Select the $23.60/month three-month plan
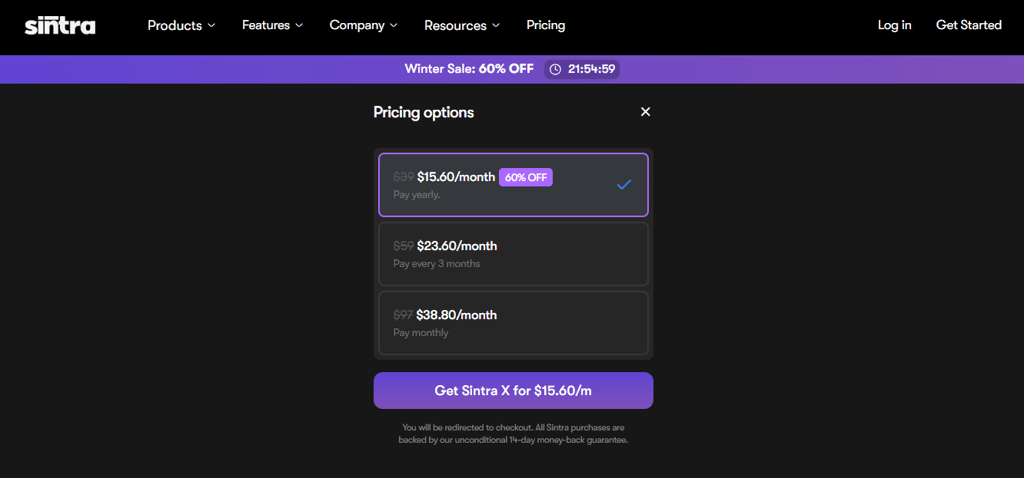Viewport: 1024px width, 478px height. pos(513,254)
